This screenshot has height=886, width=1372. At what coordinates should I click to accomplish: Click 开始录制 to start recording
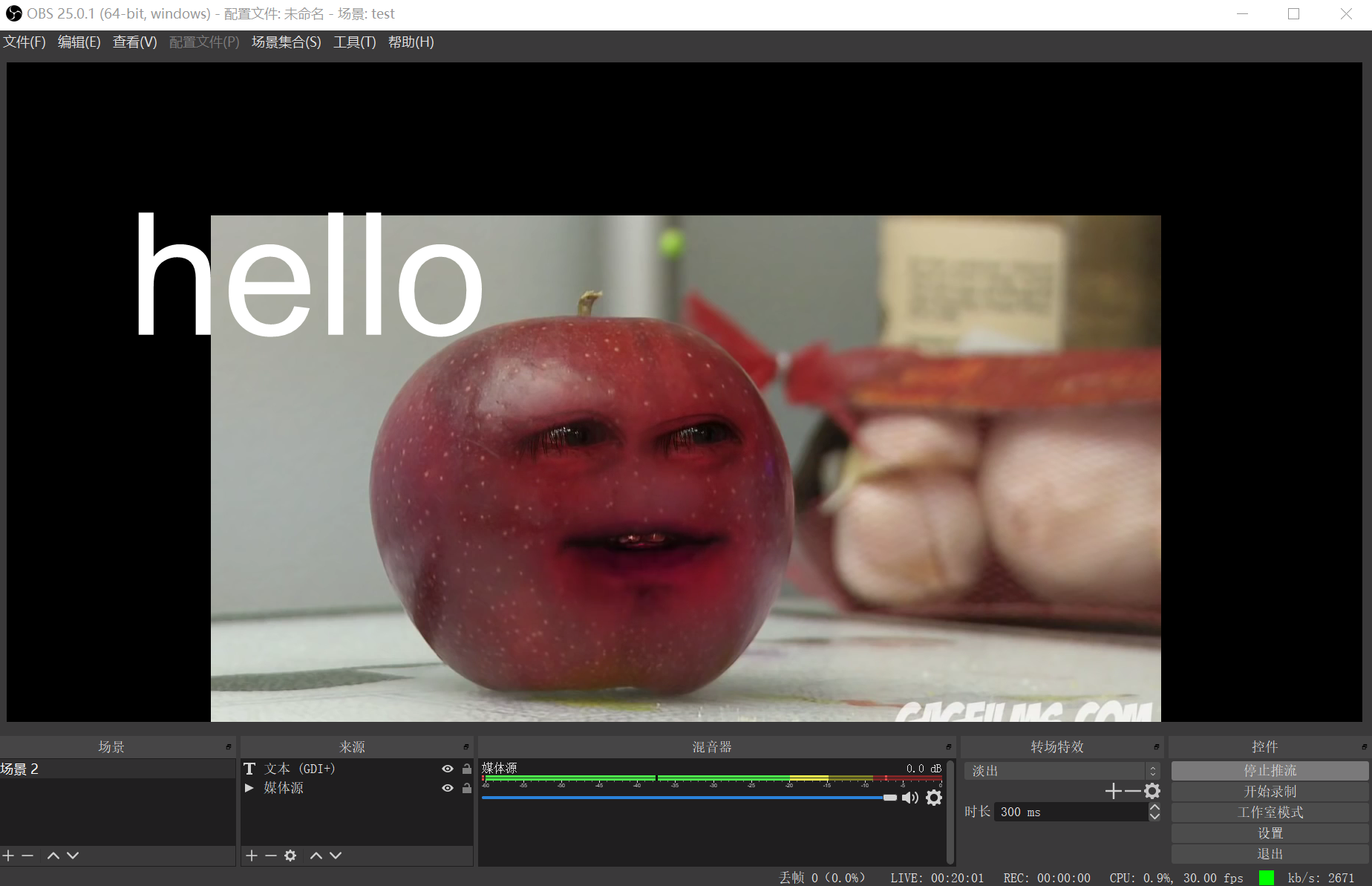pos(1270,792)
